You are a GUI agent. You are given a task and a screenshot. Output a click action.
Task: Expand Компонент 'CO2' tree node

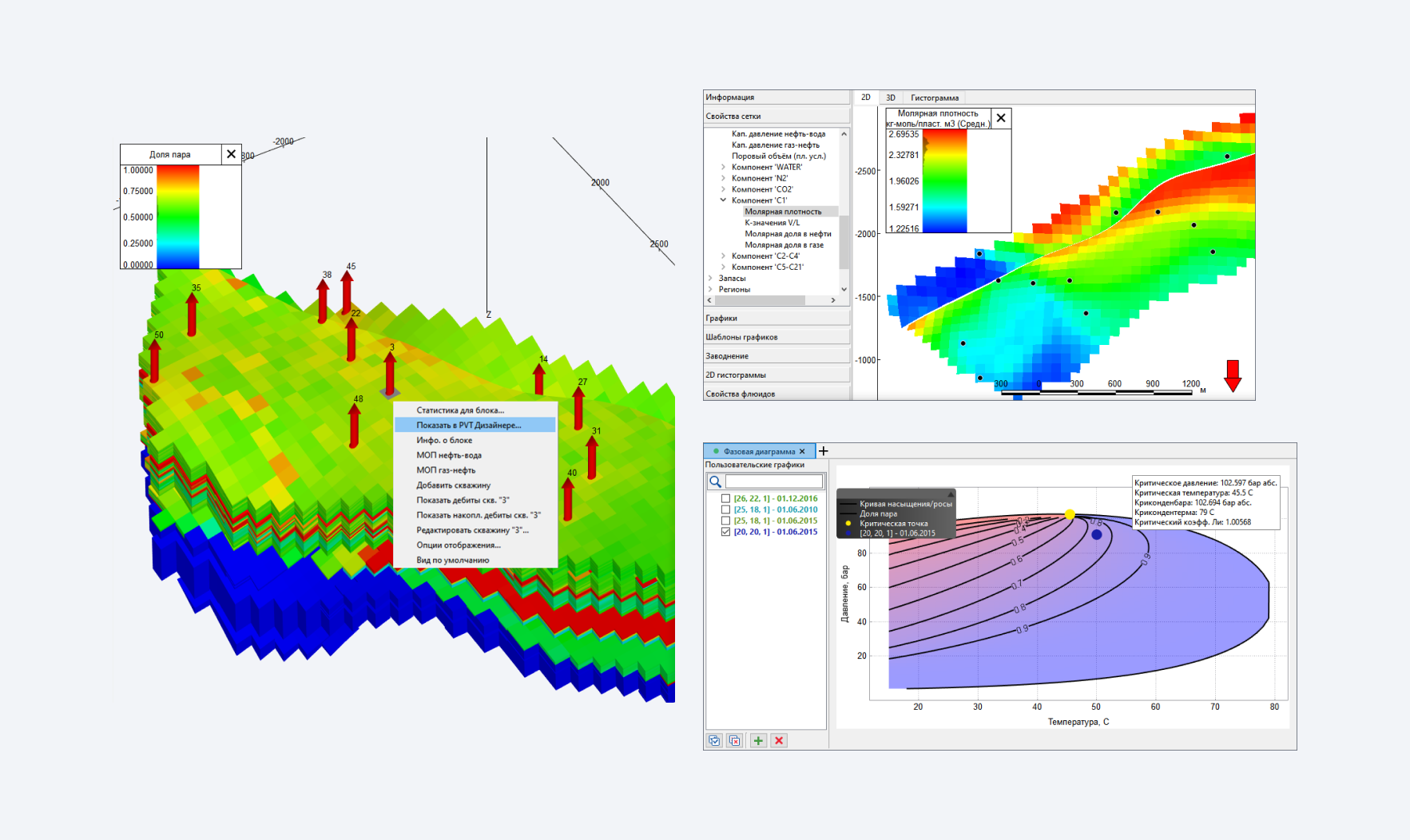pos(723,189)
